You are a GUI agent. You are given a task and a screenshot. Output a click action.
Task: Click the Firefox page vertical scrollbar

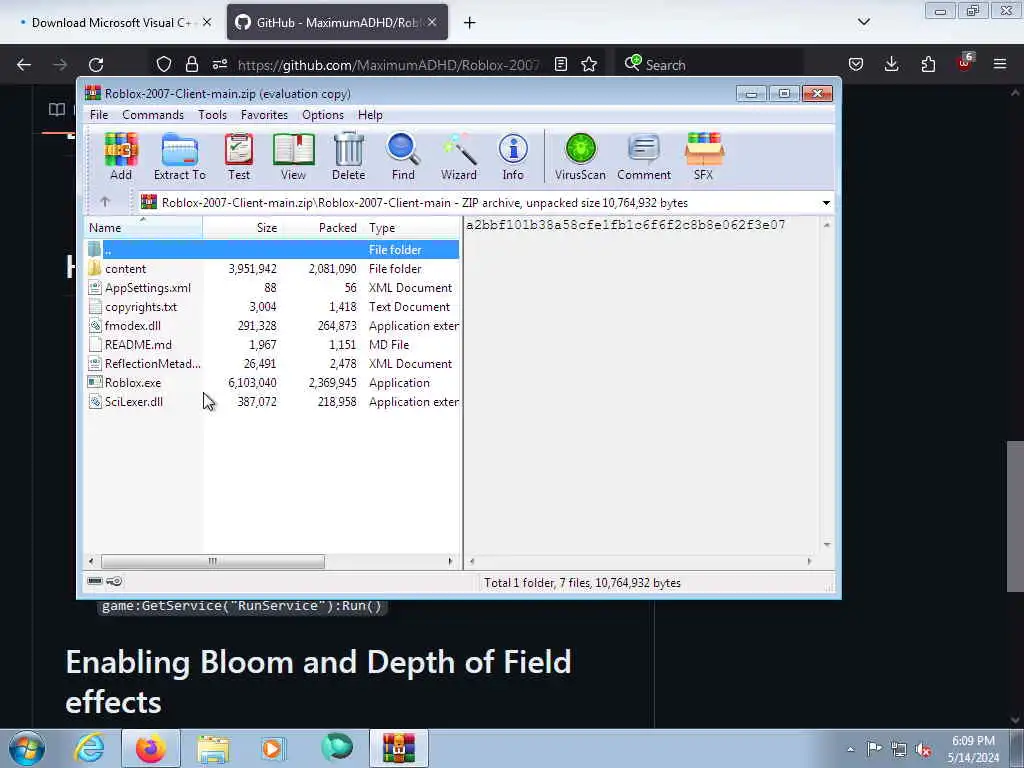(x=1015, y=516)
